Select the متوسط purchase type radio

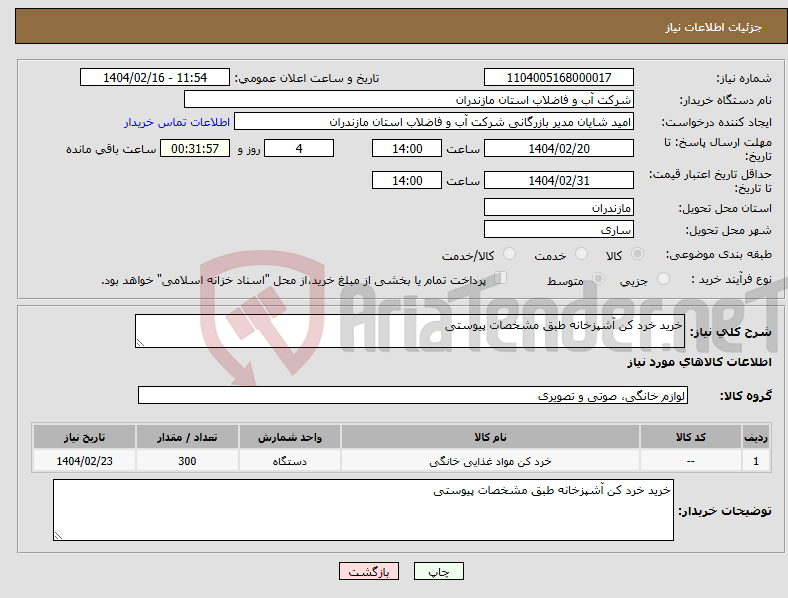[x=598, y=279]
